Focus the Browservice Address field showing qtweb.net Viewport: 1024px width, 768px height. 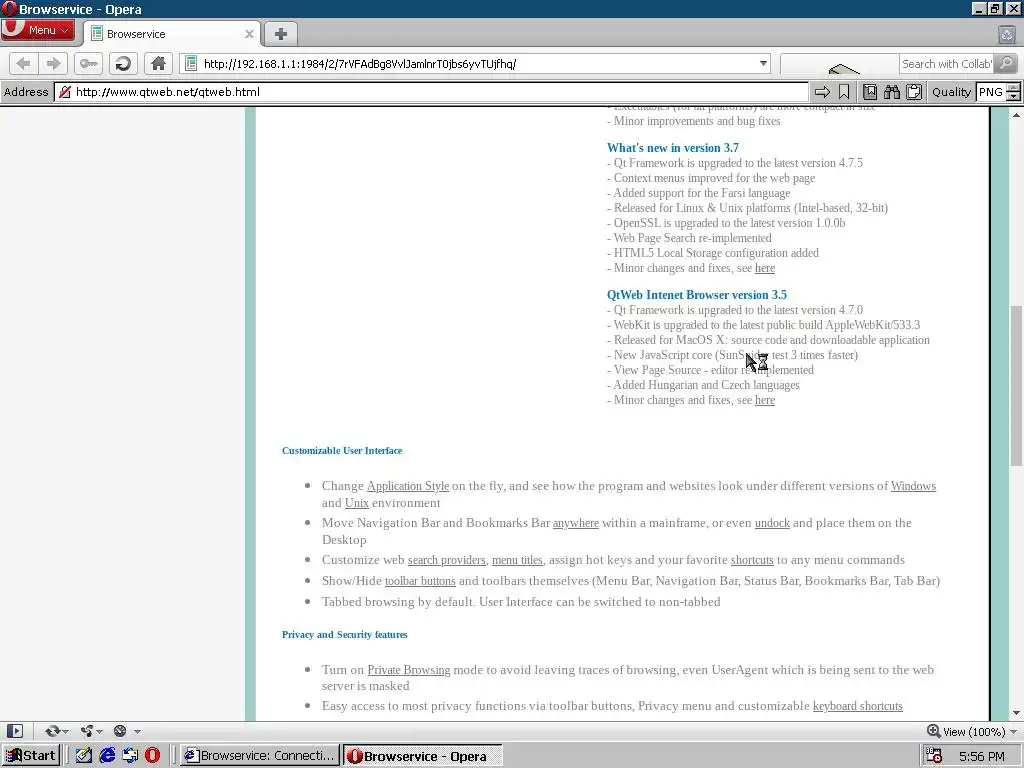coord(431,92)
